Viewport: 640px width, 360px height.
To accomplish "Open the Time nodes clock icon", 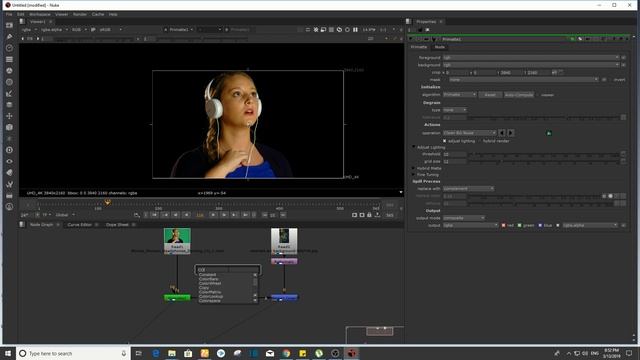I will [x=9, y=48].
